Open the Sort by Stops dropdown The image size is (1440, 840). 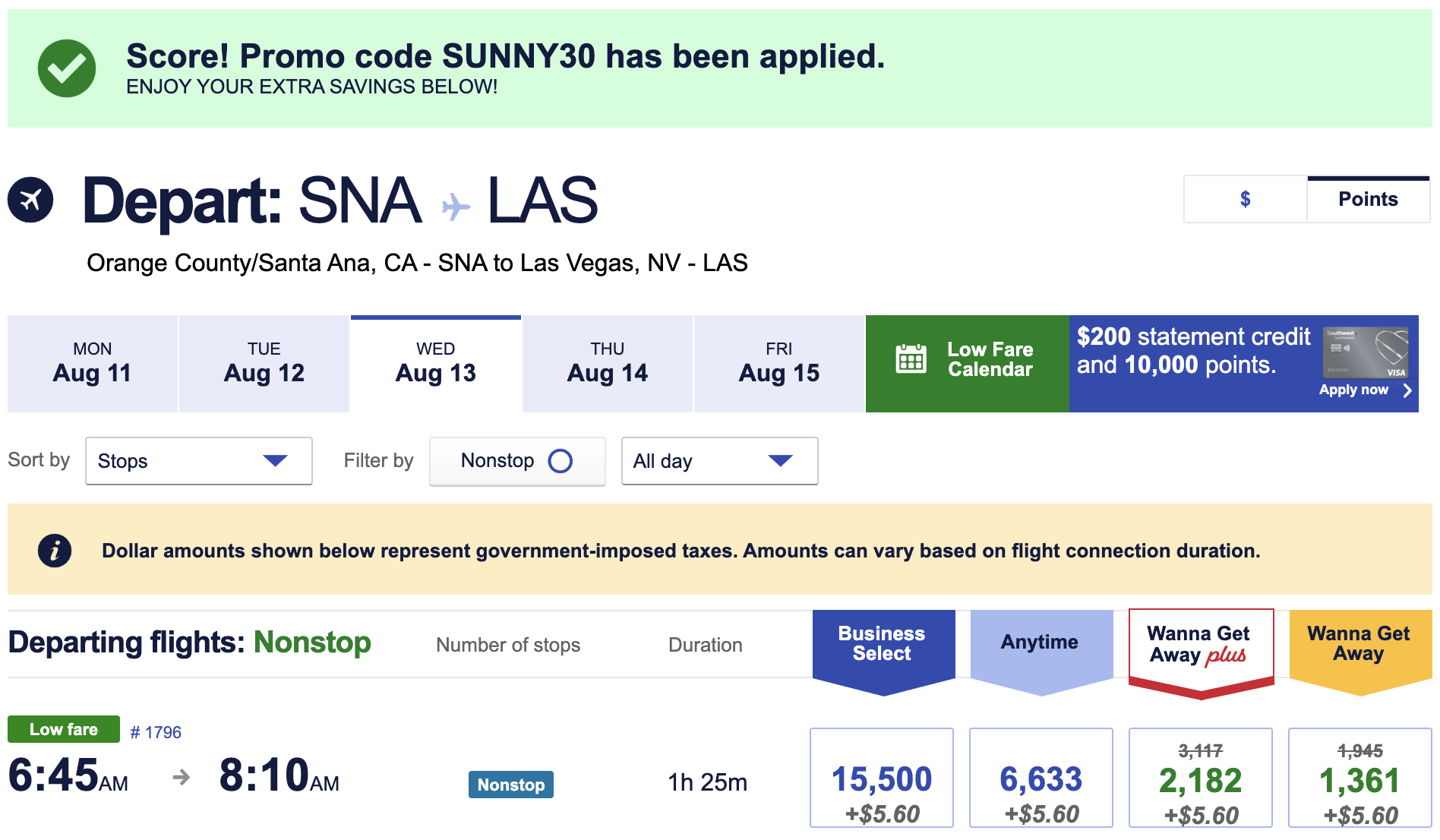coord(199,461)
